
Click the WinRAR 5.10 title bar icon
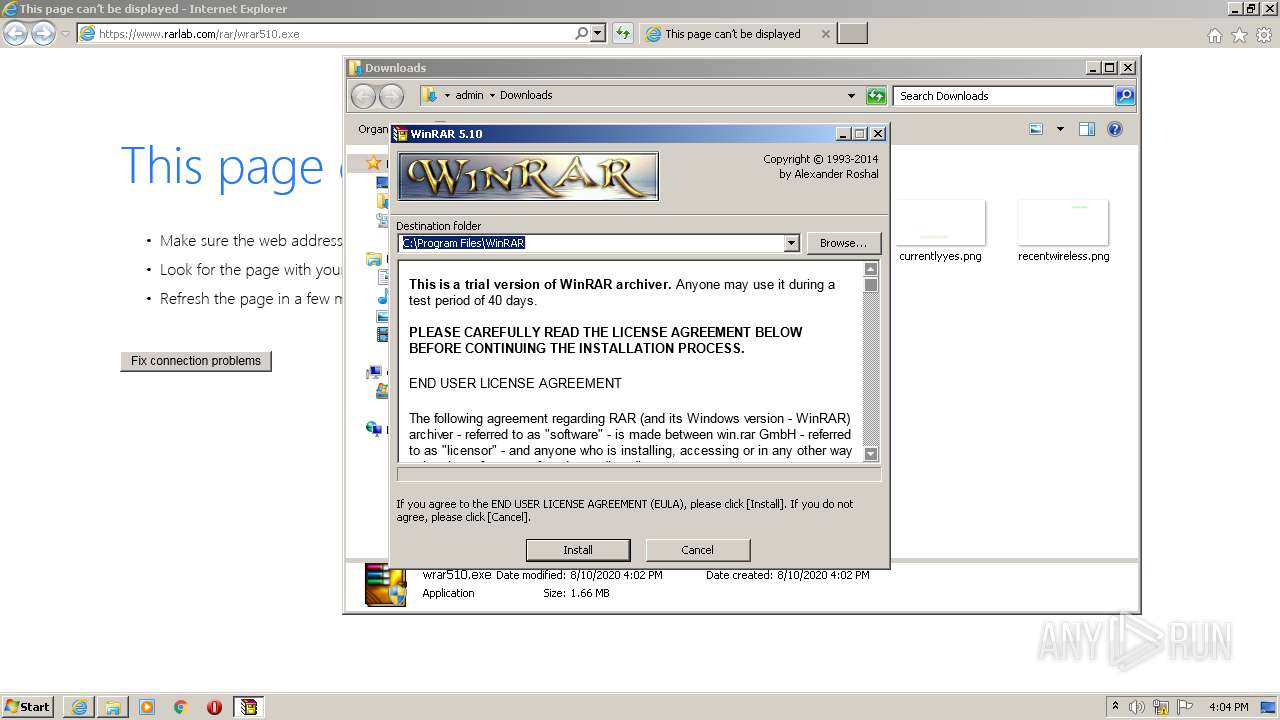pyautogui.click(x=400, y=134)
